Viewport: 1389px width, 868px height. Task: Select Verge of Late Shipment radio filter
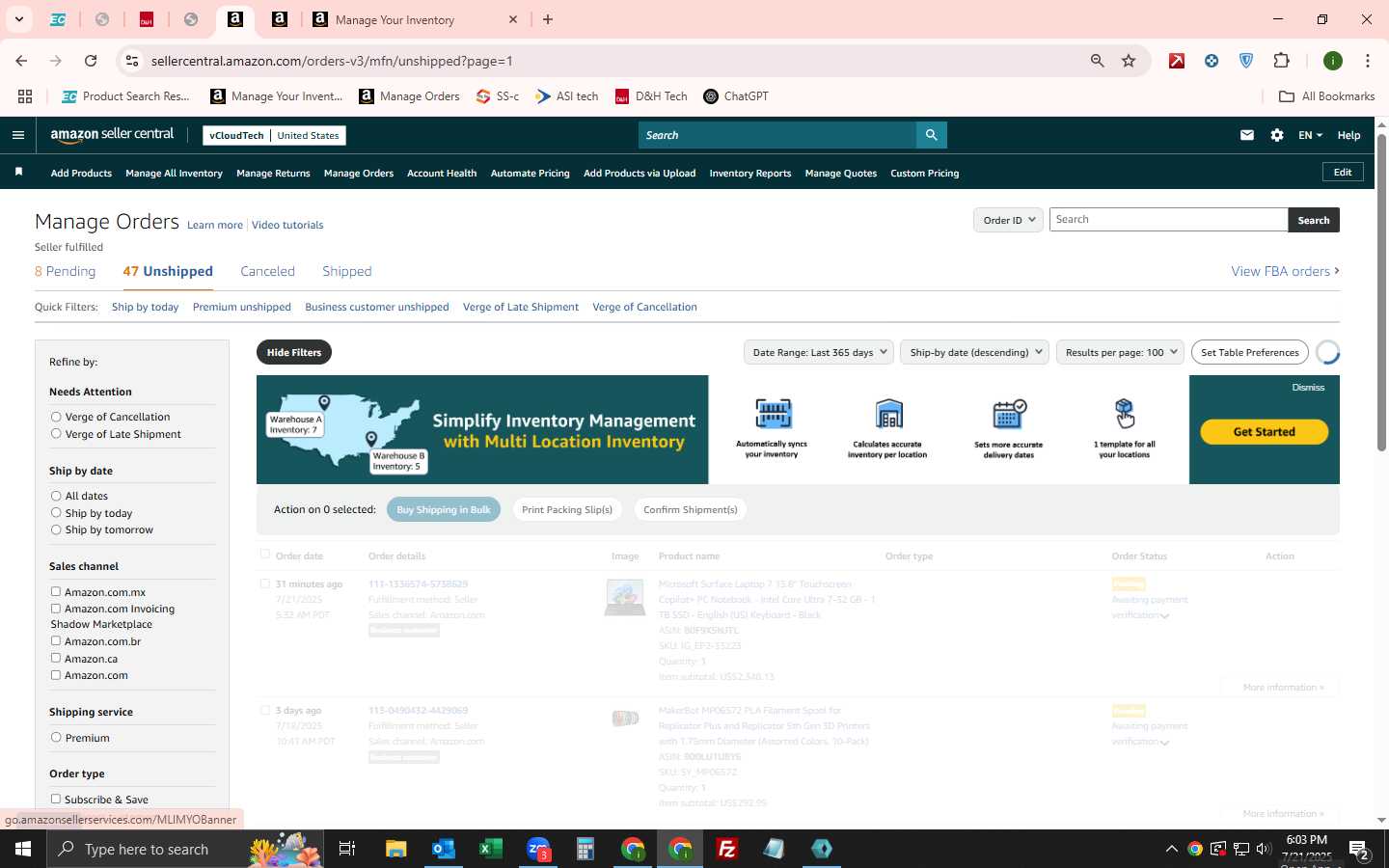56,434
